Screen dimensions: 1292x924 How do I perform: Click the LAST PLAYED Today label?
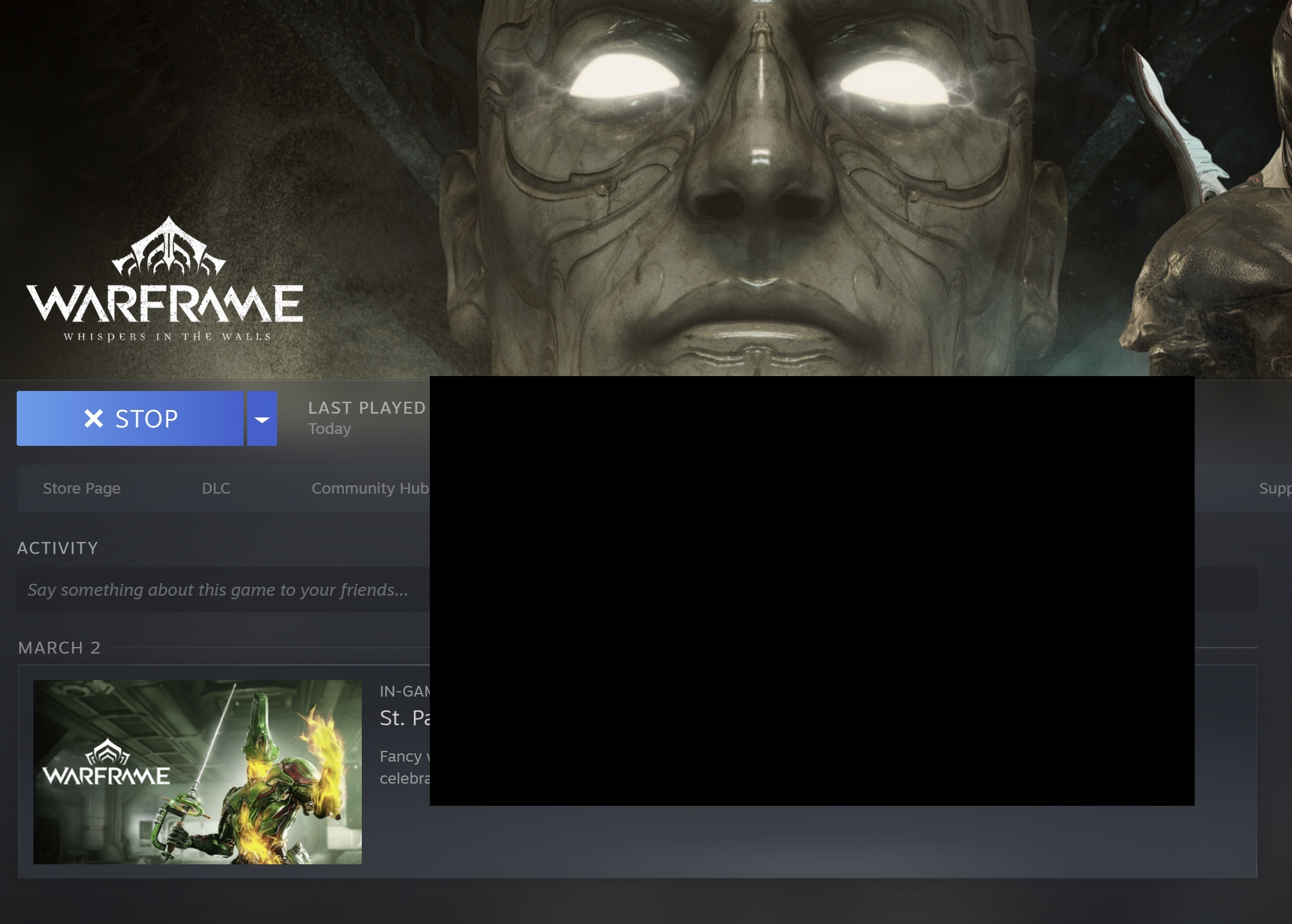point(367,417)
